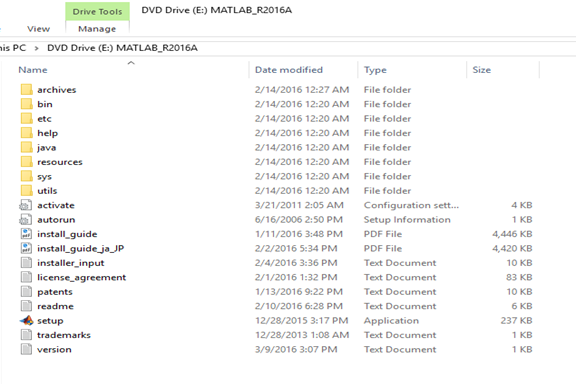Viewport: 576px width, 384px height.
Task: Click the version file name
Action: pos(54,349)
